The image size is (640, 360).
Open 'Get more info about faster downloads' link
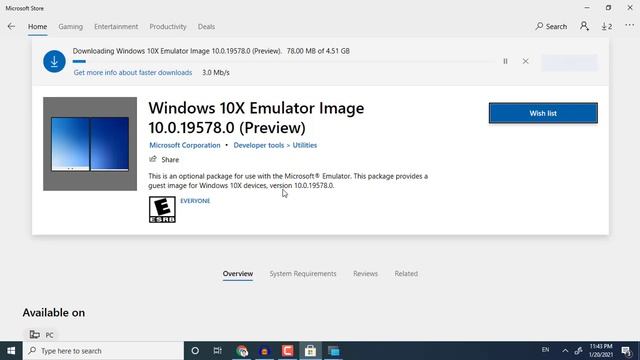click(x=133, y=73)
